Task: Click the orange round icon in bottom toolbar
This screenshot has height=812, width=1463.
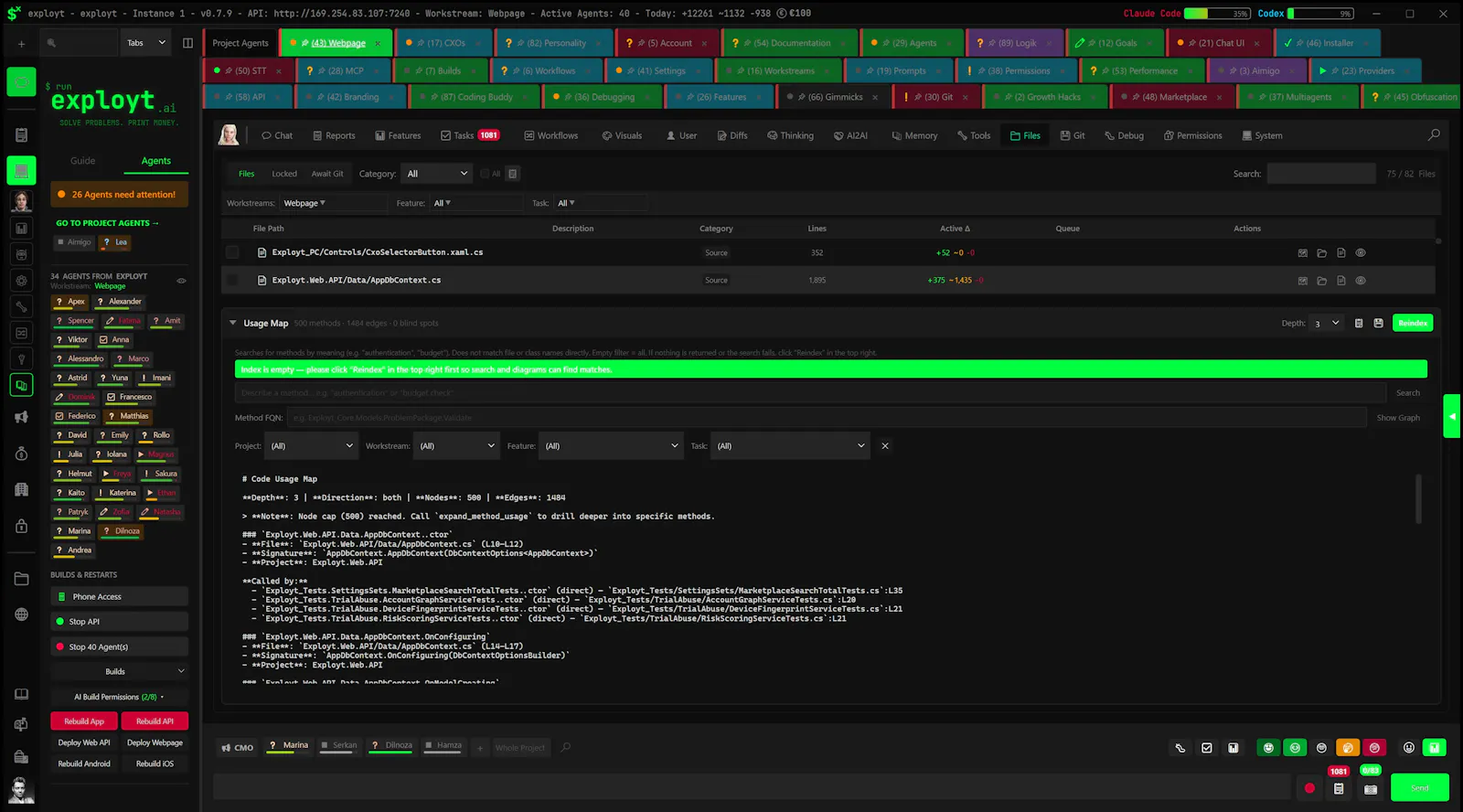Action: pyautogui.click(x=1347, y=747)
